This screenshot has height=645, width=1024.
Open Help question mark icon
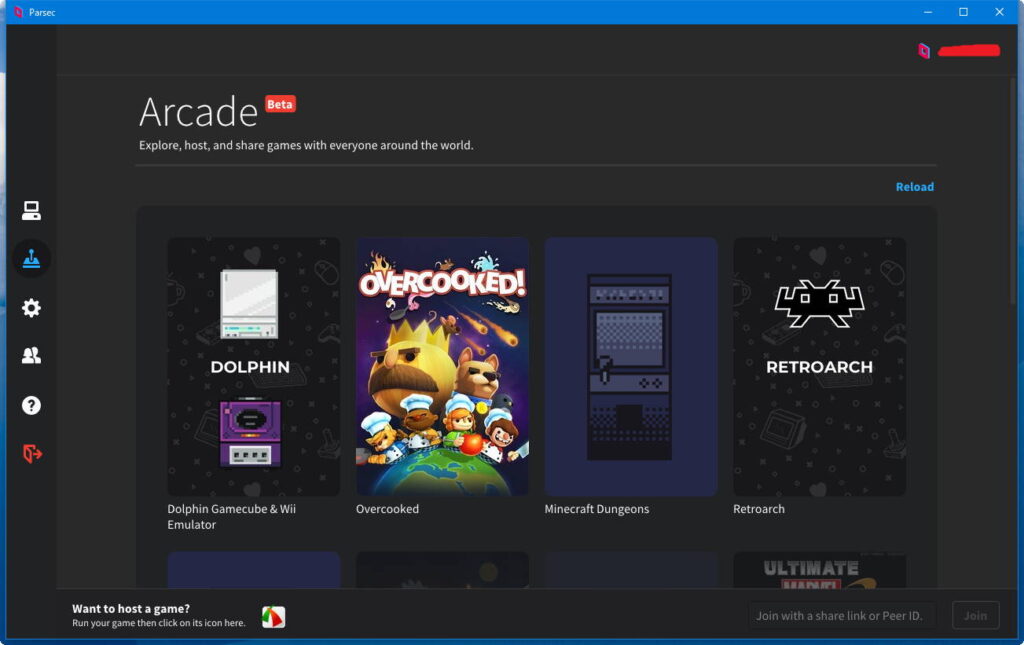click(31, 405)
